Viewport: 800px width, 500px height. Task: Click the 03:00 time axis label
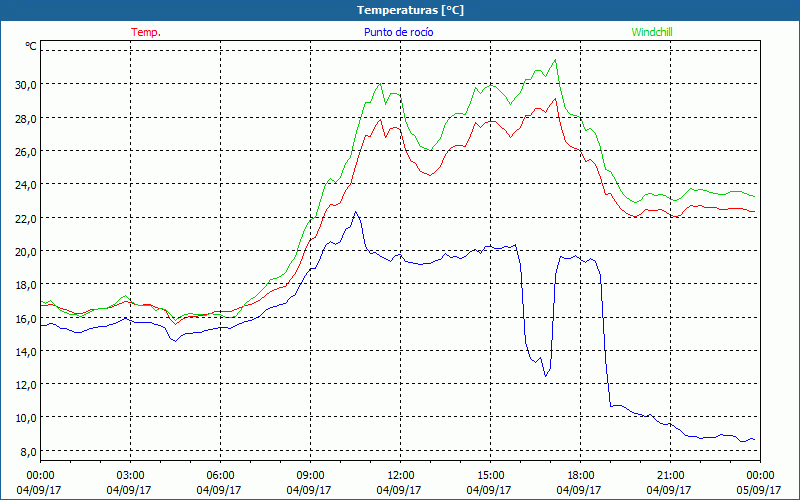[x=130, y=476]
